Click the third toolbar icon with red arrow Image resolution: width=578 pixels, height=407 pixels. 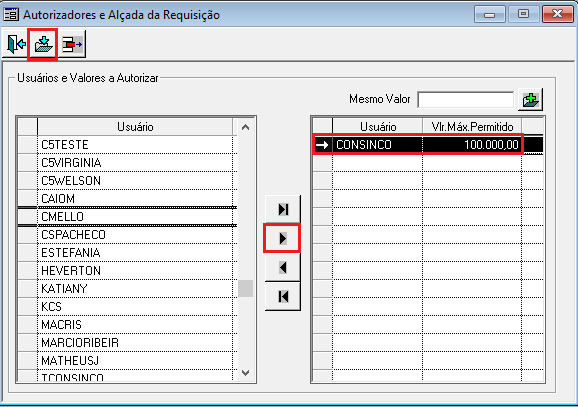(x=72, y=45)
